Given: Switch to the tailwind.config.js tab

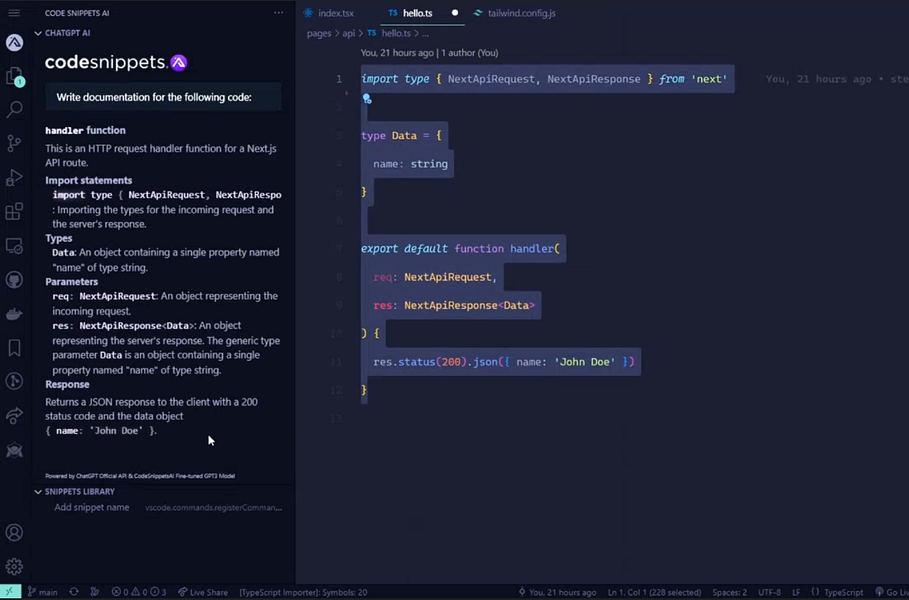Looking at the screenshot, I should (x=515, y=13).
